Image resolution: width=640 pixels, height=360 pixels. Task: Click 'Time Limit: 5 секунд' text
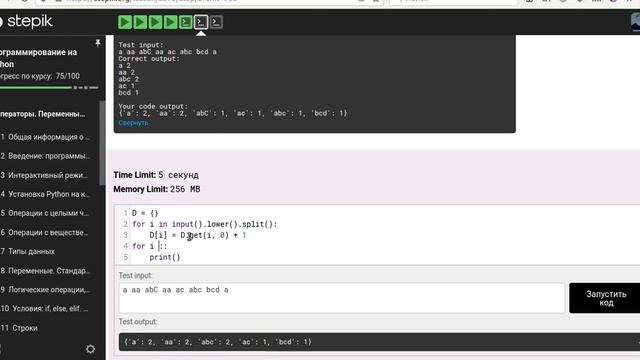click(x=156, y=175)
